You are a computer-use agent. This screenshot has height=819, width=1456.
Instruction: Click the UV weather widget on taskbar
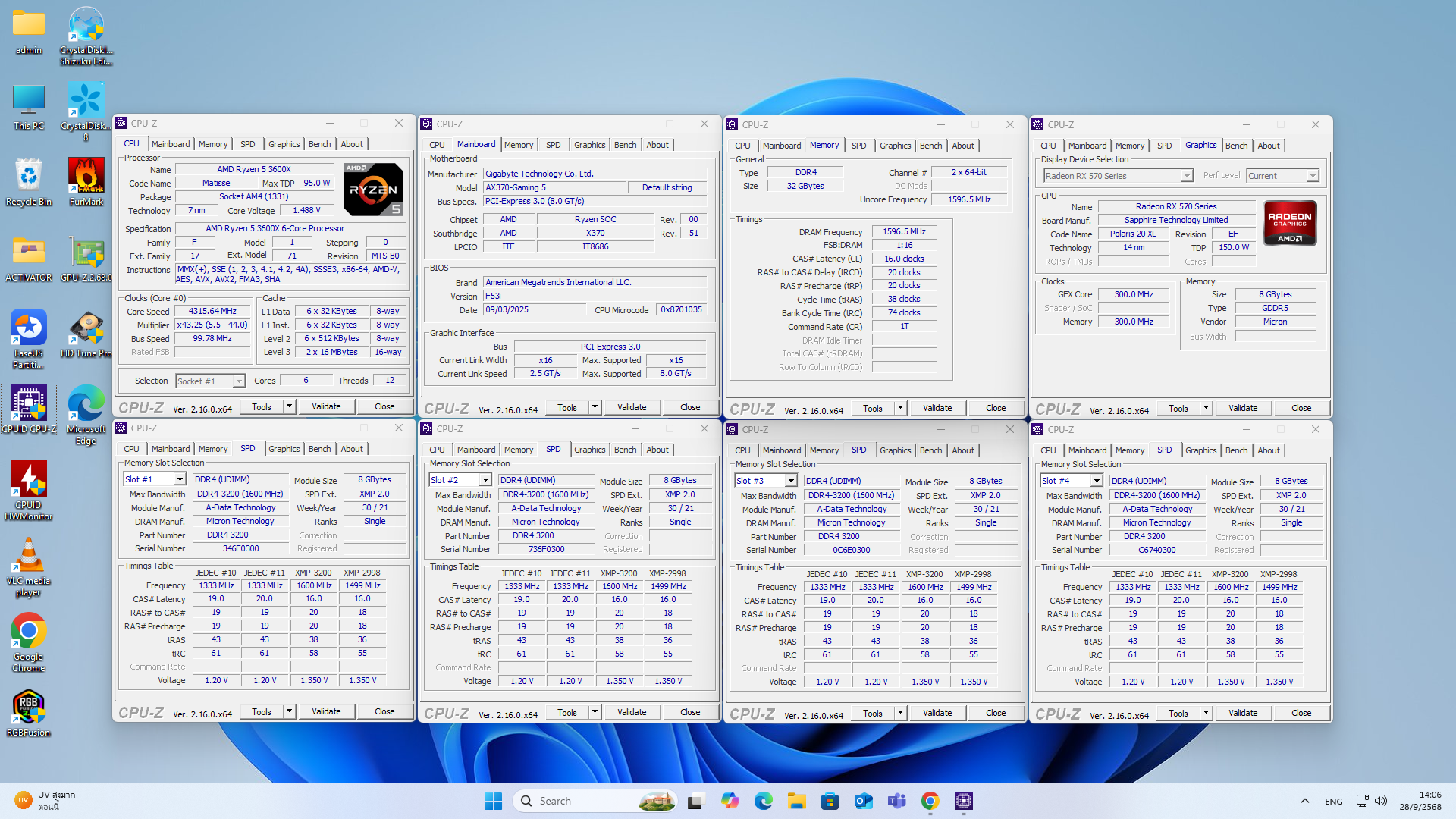click(x=45, y=801)
